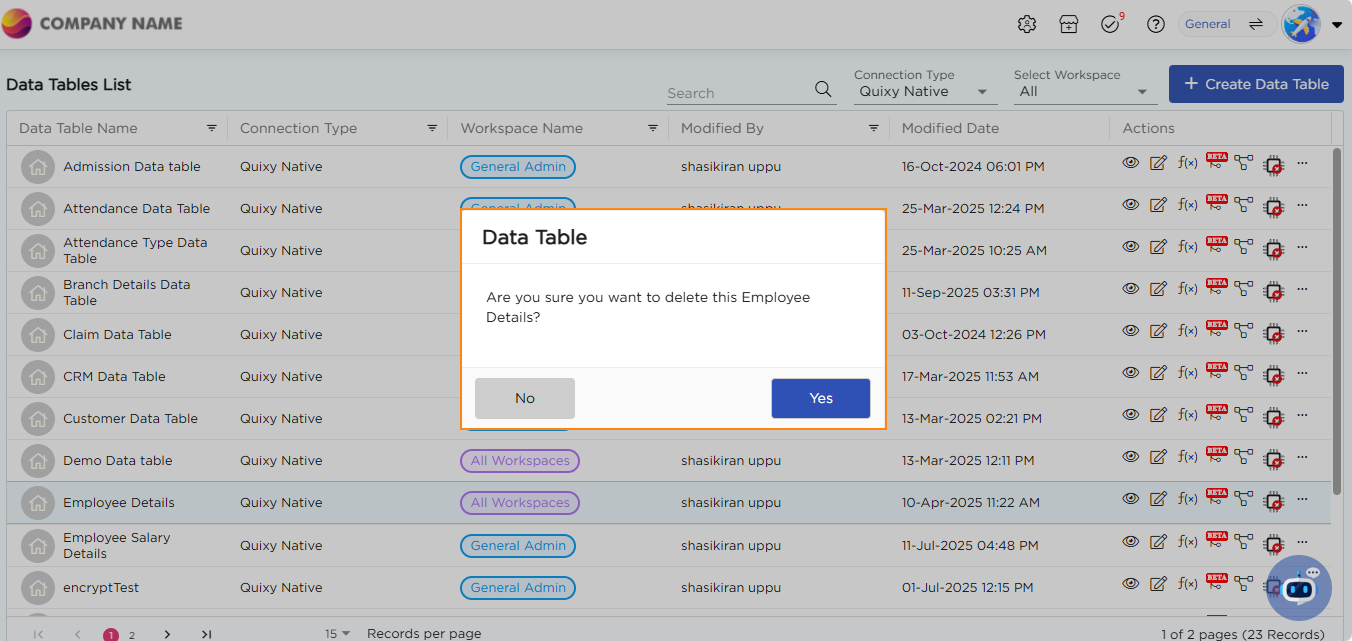The width and height of the screenshot is (1352, 641).
Task: Click the help question mark icon
Action: [x=1155, y=25]
